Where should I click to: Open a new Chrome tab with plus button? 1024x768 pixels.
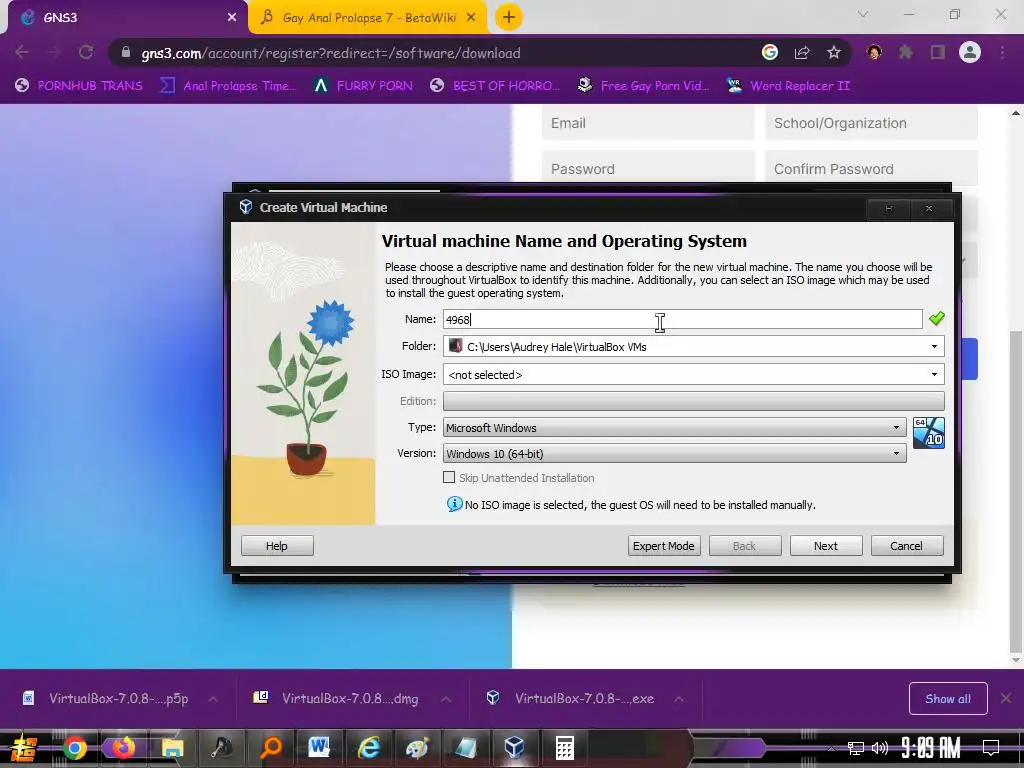click(509, 18)
